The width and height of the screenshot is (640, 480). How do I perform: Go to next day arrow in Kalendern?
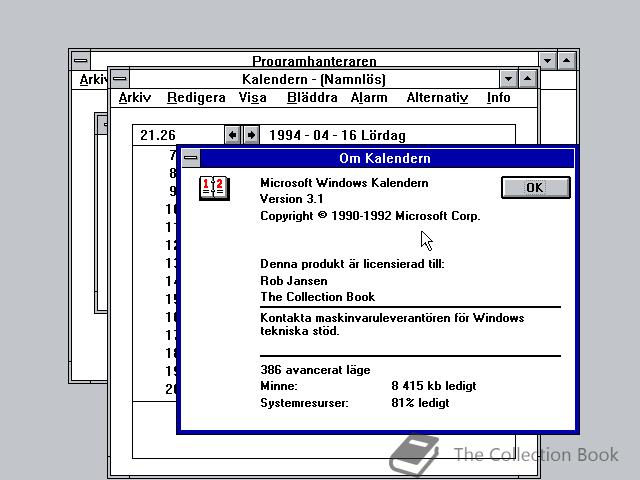251,135
